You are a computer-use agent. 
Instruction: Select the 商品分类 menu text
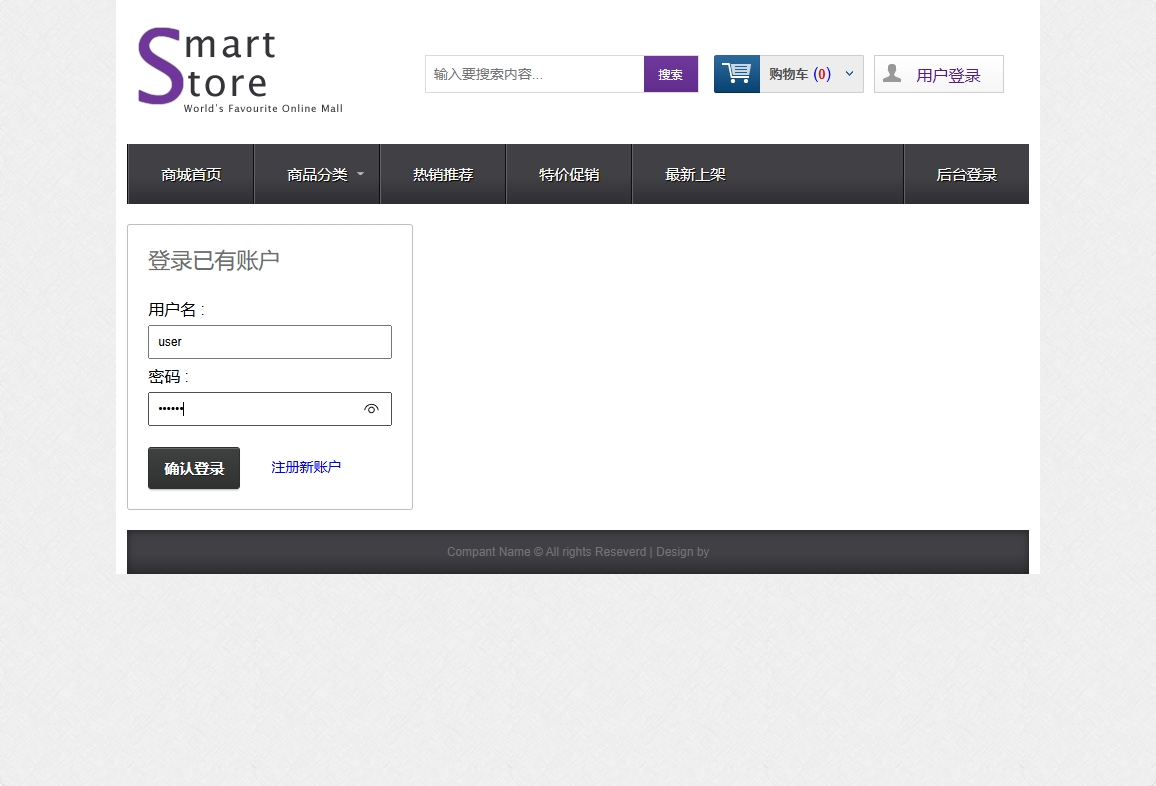pos(317,175)
